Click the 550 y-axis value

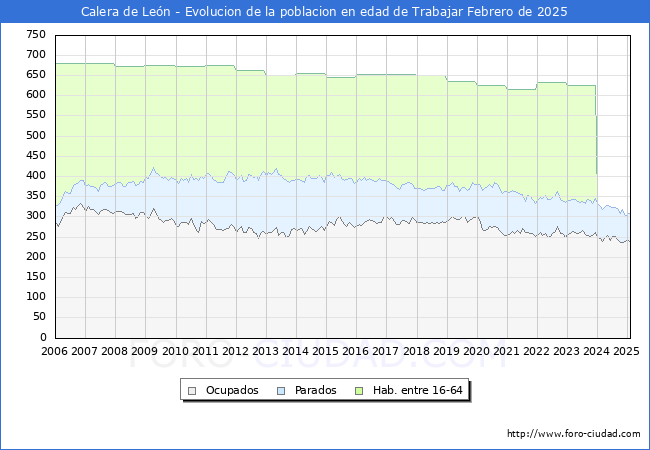click(36, 115)
